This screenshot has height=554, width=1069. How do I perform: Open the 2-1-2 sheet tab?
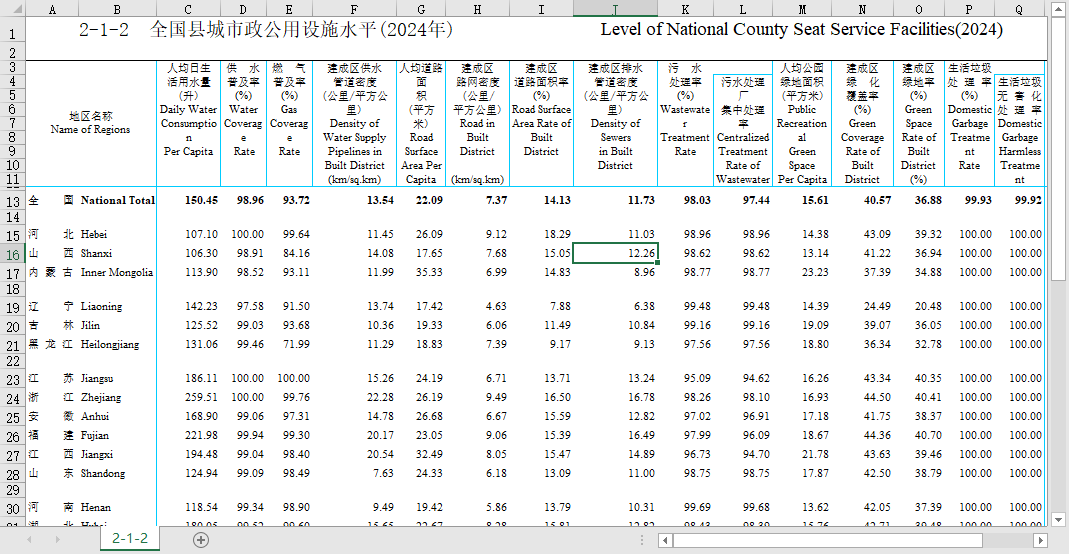(129, 539)
